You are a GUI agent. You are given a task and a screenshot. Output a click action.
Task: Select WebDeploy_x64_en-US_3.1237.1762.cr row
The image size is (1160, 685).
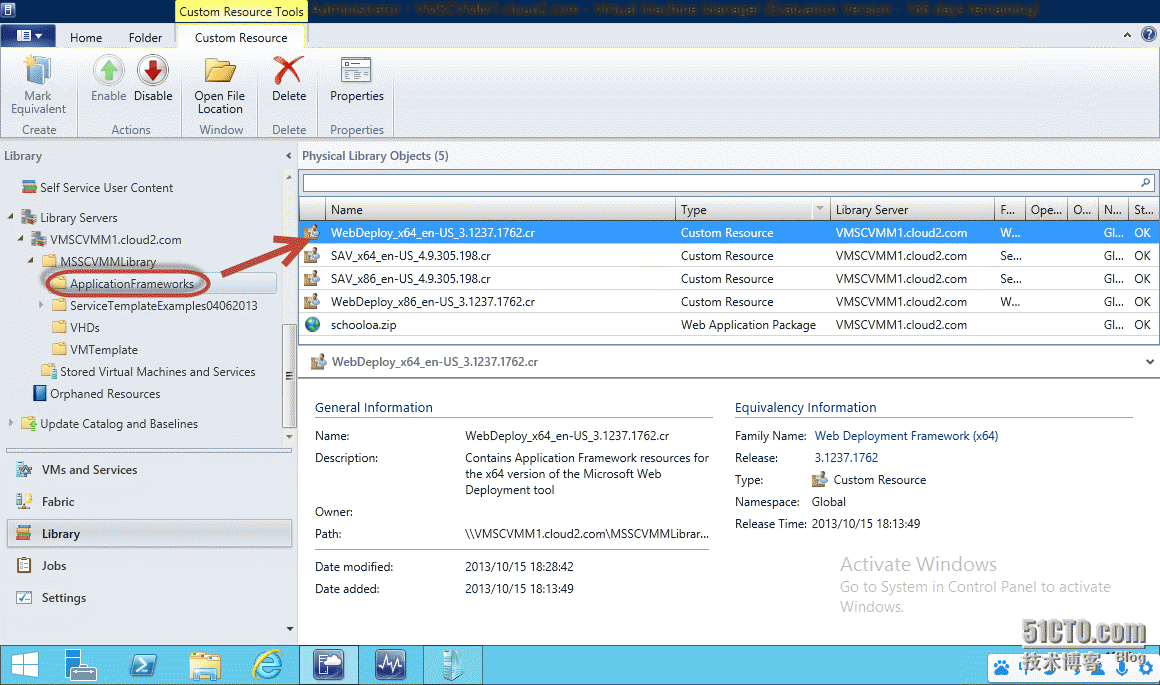(x=729, y=232)
